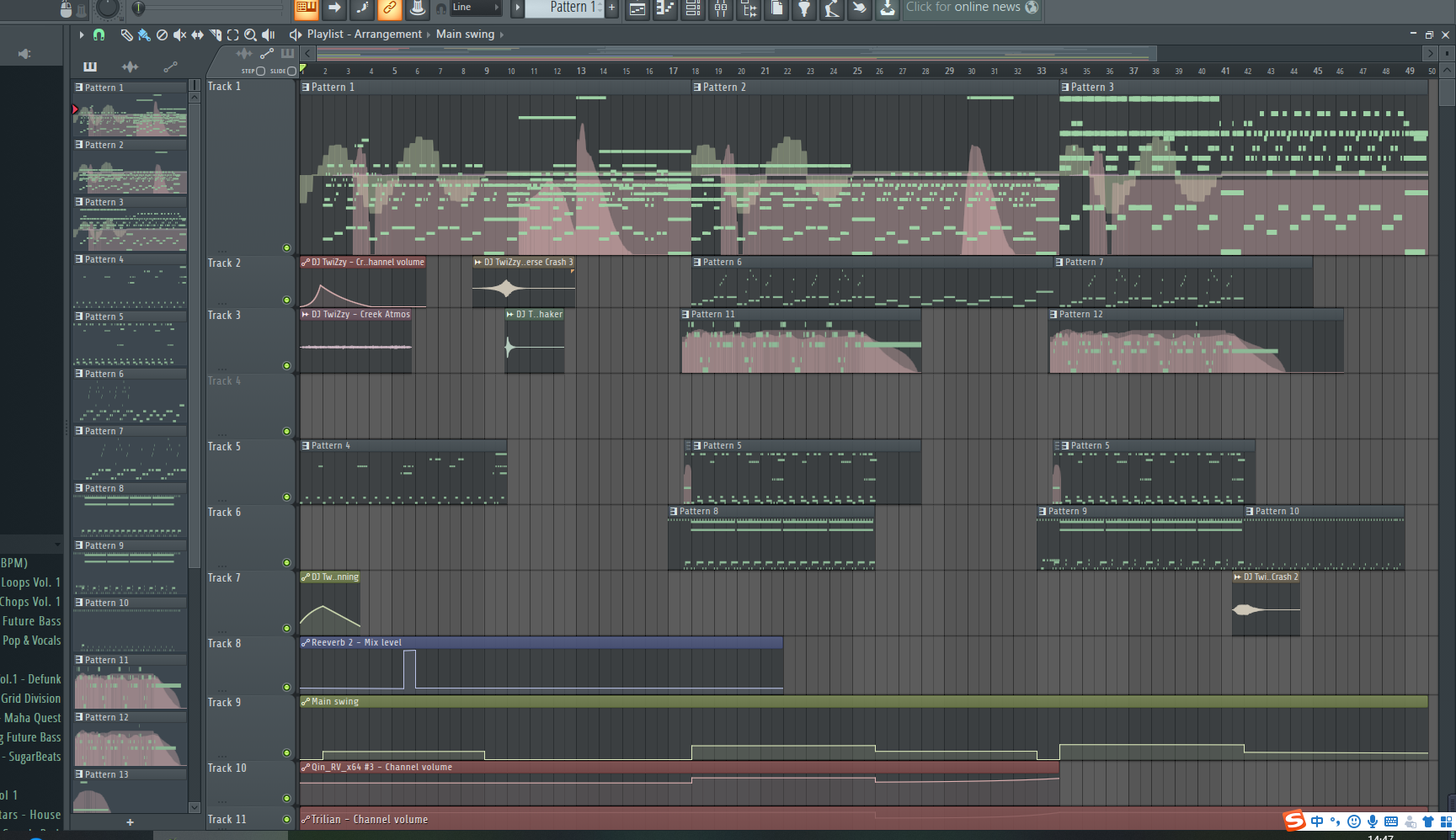Click the link chain icon in the top toolbar

[388, 8]
